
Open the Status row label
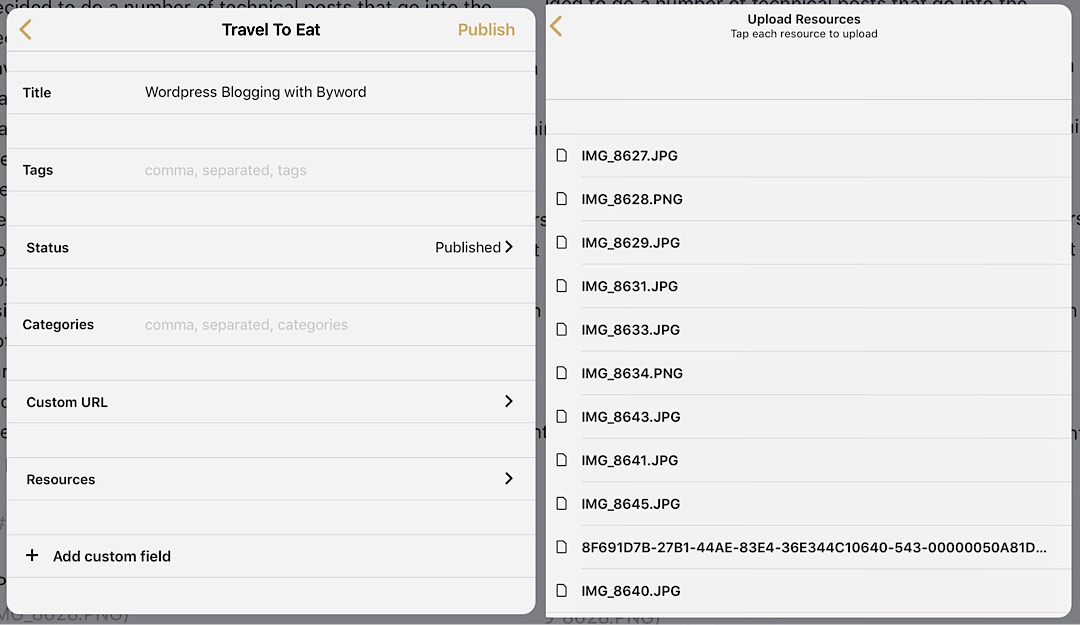[48, 247]
